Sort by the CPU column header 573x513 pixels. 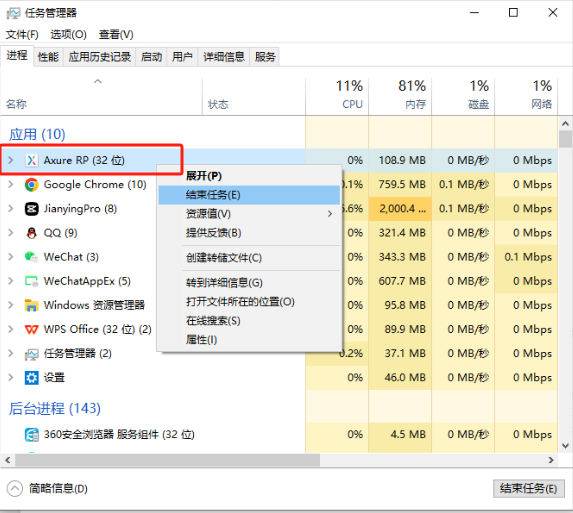[337, 96]
